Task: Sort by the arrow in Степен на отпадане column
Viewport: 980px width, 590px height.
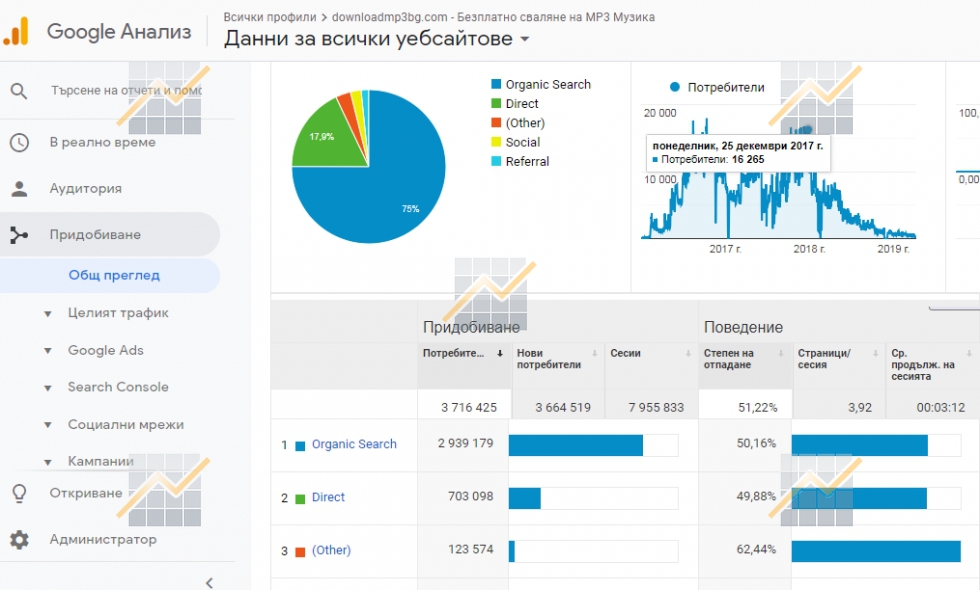Action: point(781,354)
